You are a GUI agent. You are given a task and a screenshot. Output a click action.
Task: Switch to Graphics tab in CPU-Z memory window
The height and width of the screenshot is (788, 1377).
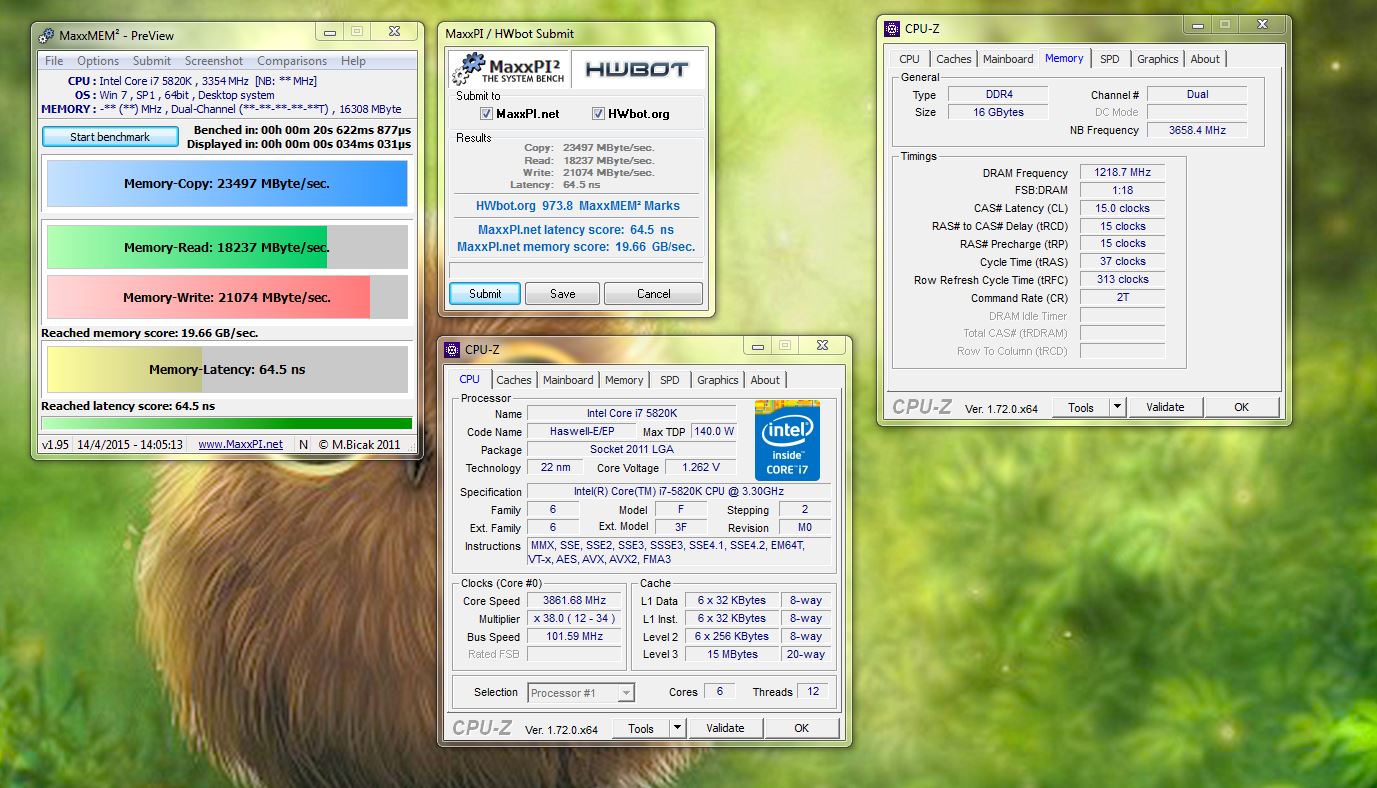(1158, 59)
